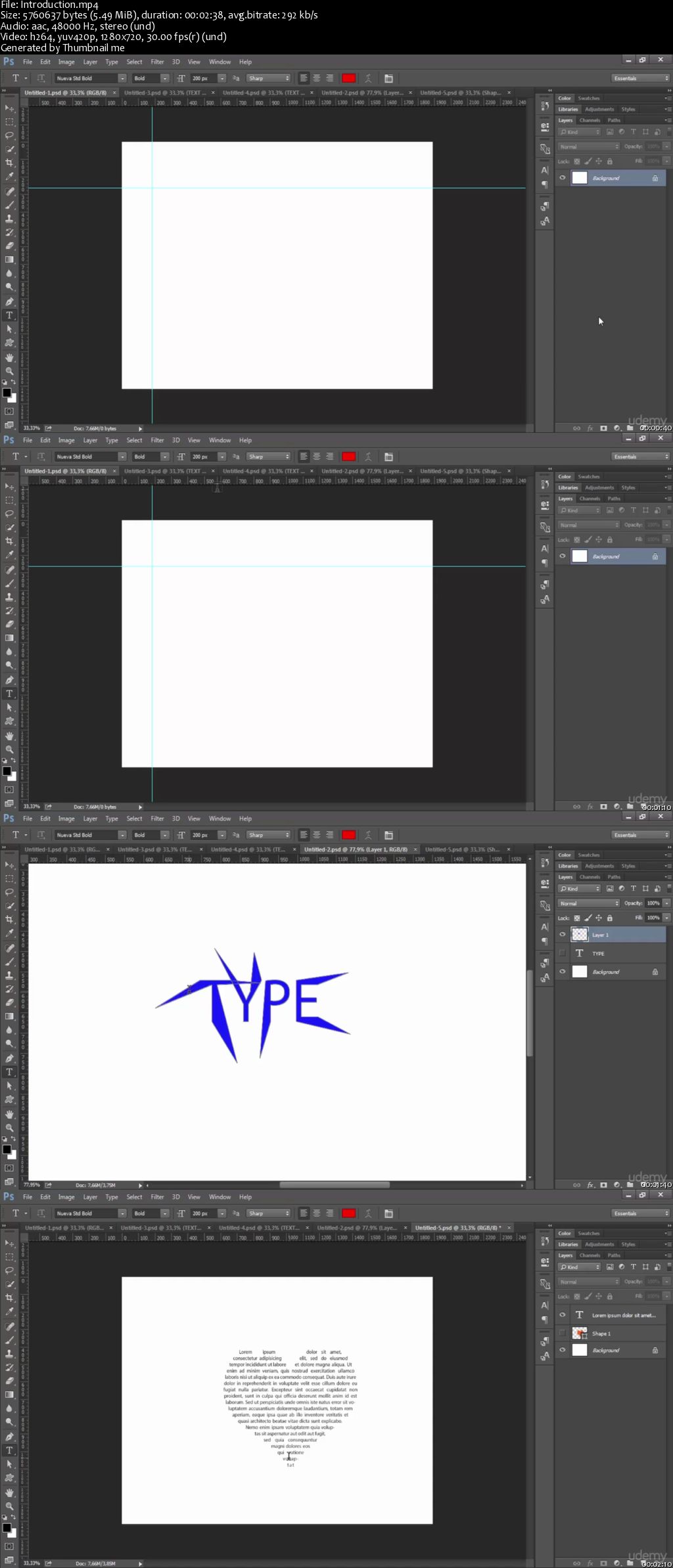The width and height of the screenshot is (673, 1568).
Task: Open collapsed History panel icon in Lorem ipsum frame
Action: 544,1241
